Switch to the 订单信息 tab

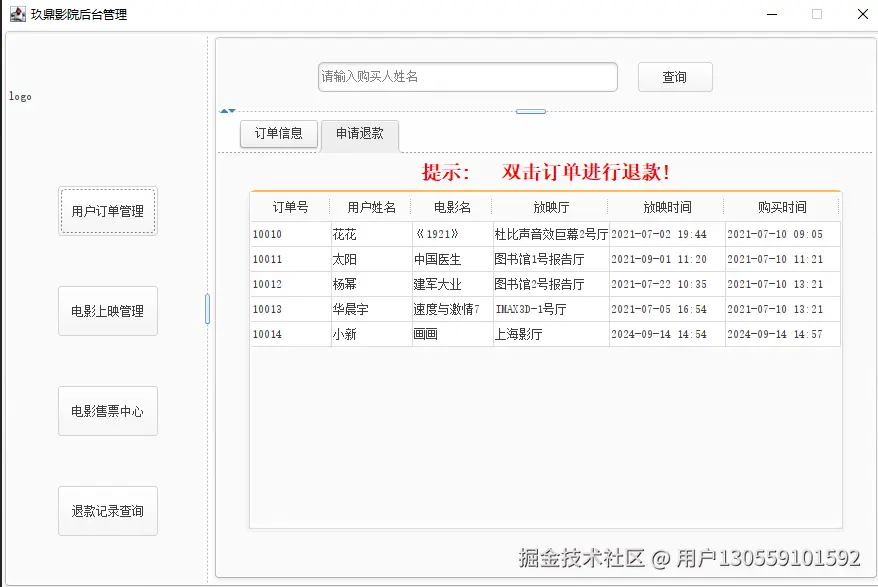click(x=279, y=133)
